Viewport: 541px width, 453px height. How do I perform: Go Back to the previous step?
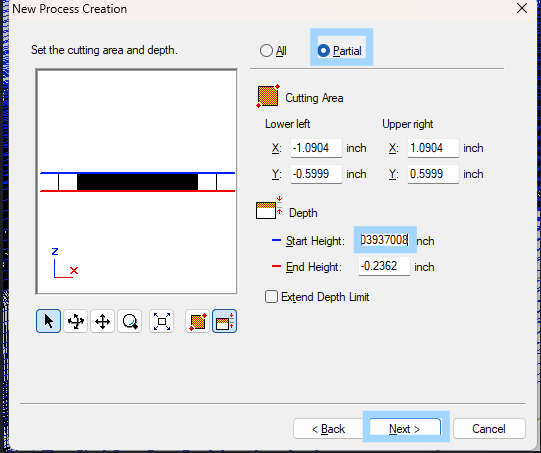coord(328,429)
